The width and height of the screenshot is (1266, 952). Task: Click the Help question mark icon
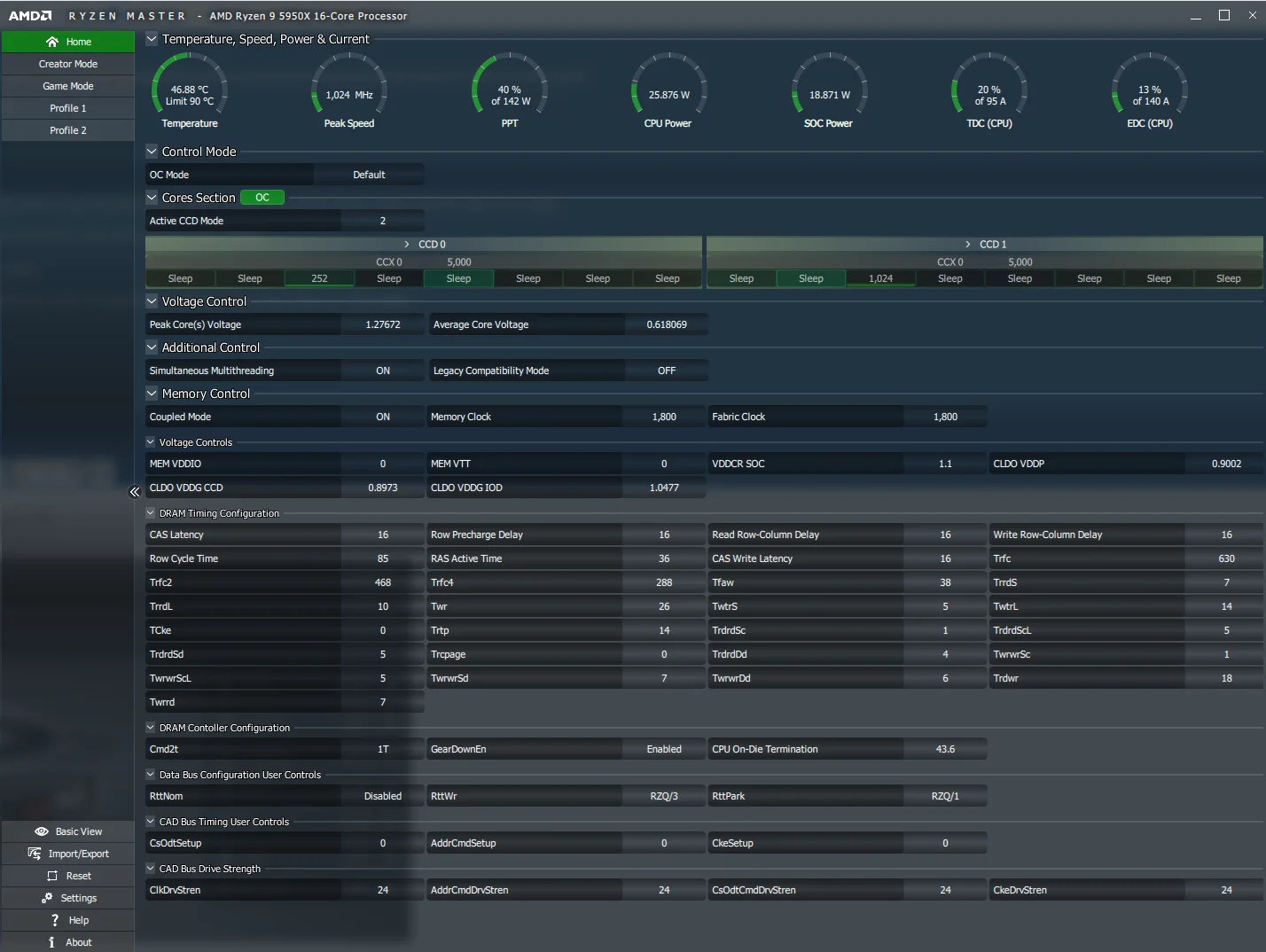pos(55,920)
